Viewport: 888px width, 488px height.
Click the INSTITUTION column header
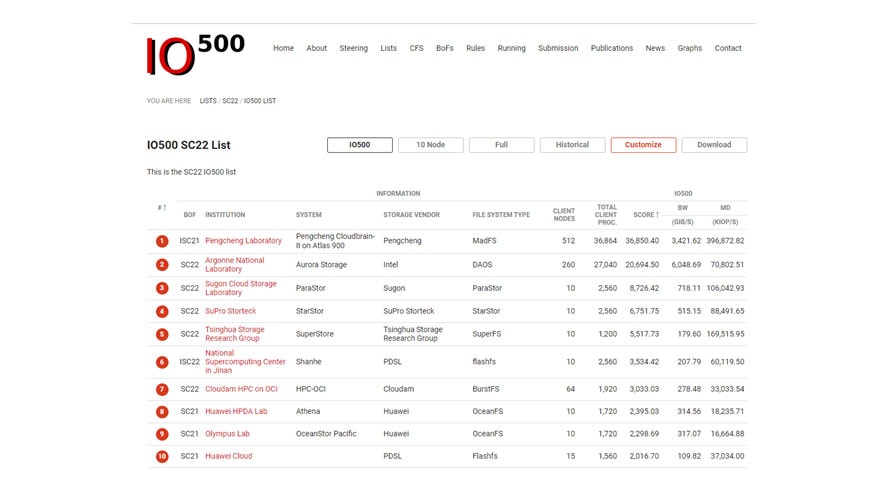tap(225, 215)
